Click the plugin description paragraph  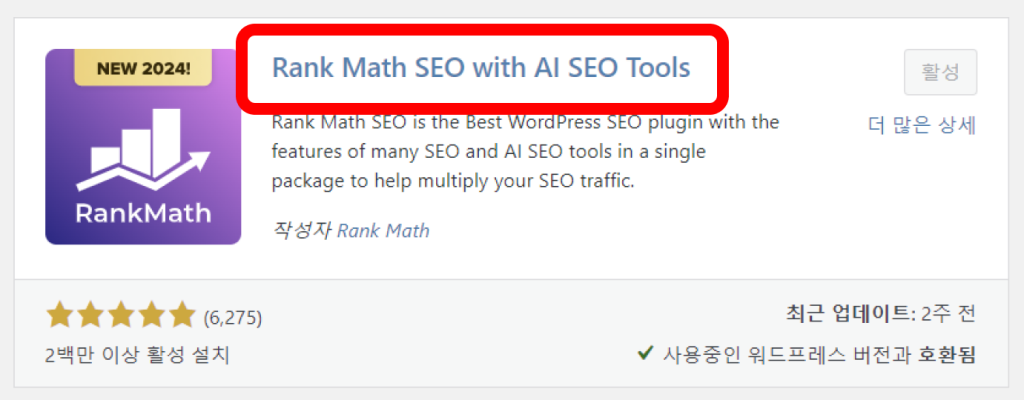[x=525, y=152]
